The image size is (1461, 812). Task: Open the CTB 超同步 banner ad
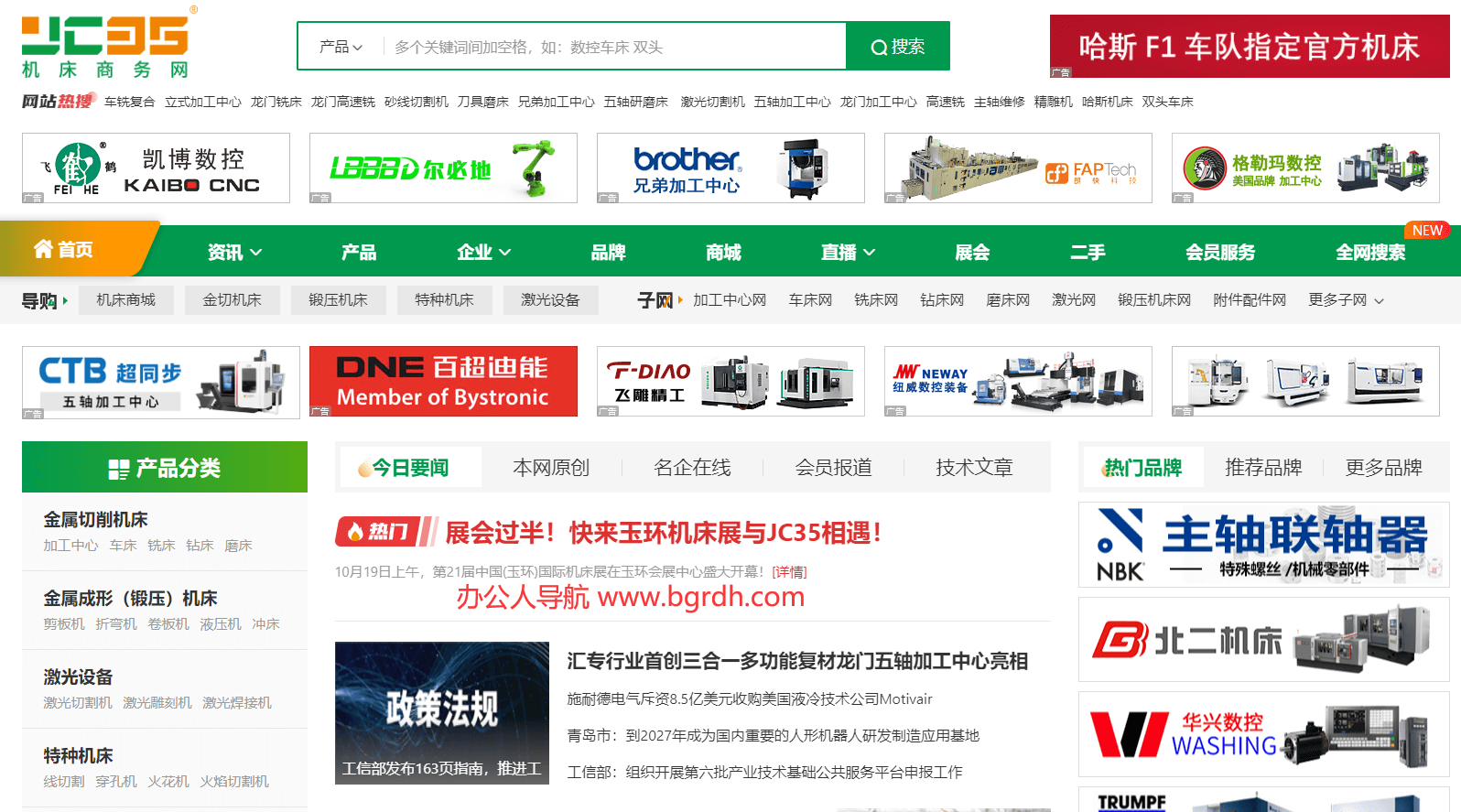pos(160,383)
